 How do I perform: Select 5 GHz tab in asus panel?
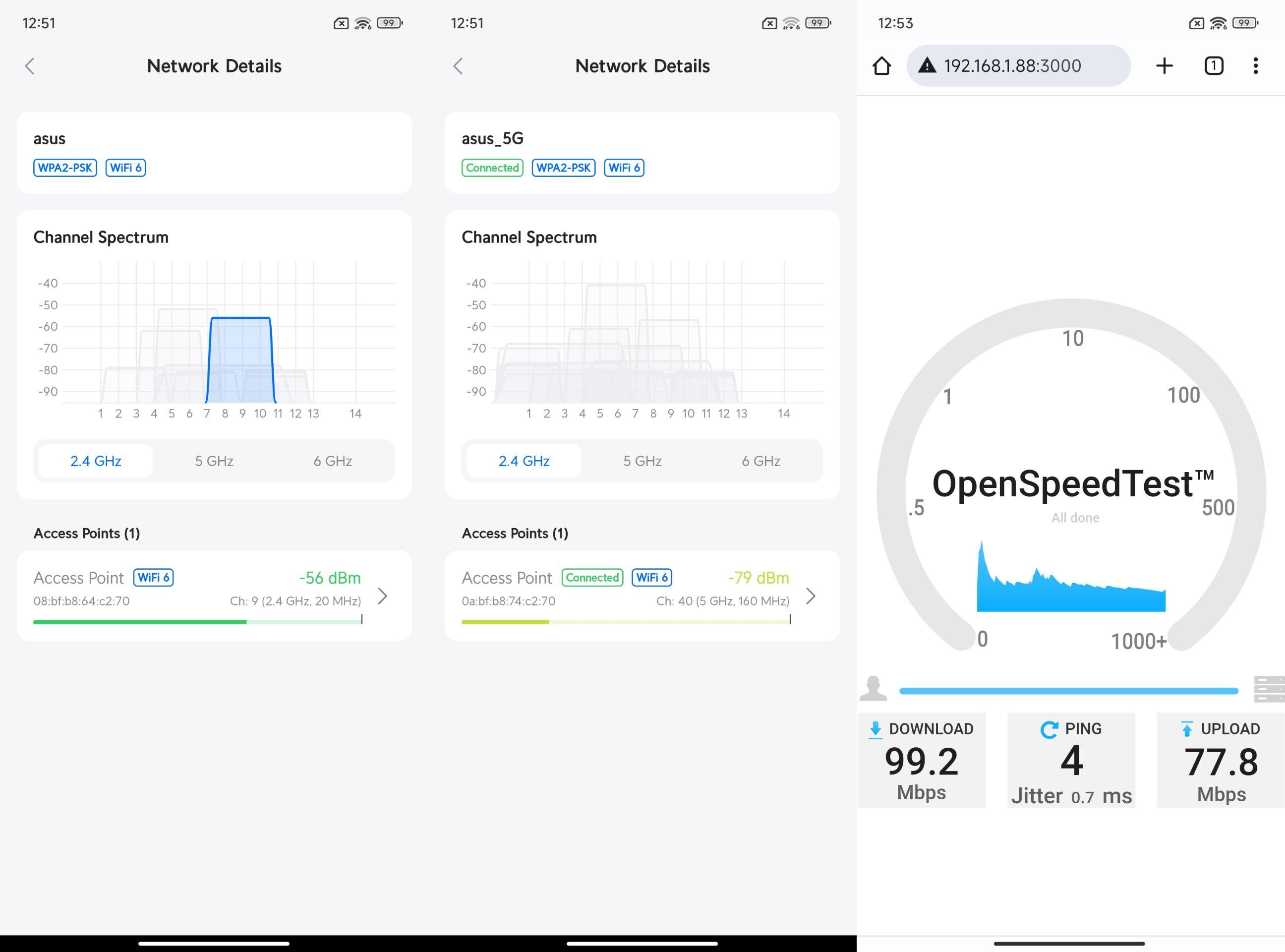point(214,461)
